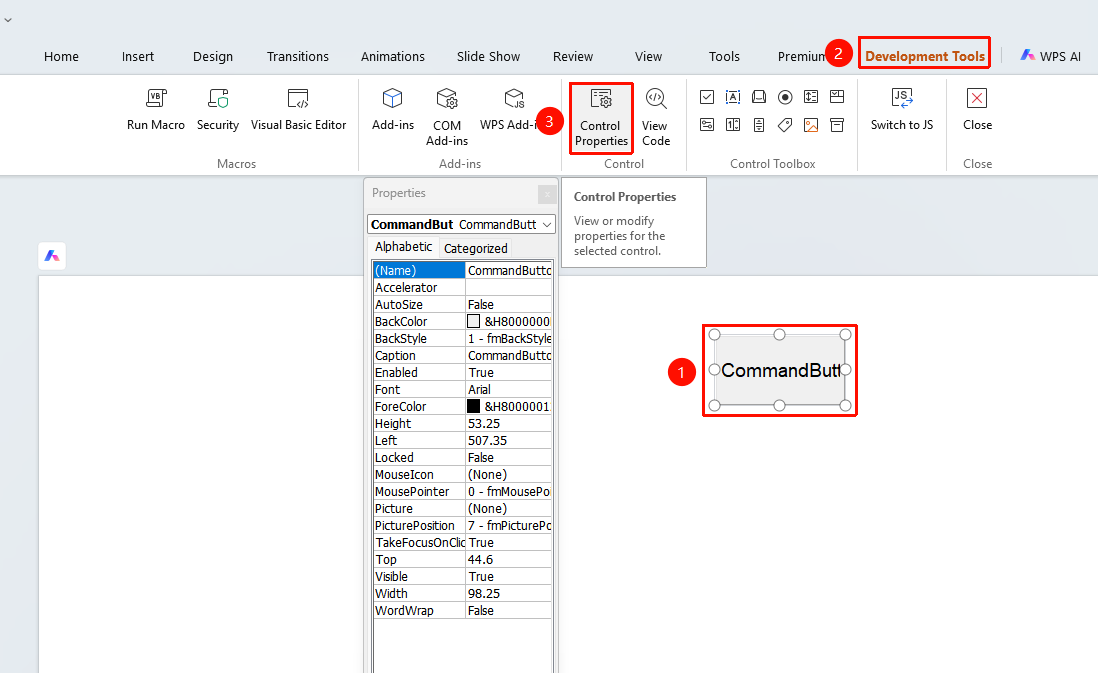1098x673 pixels.
Task: Insert a Label control from toolbox
Action: click(785, 125)
